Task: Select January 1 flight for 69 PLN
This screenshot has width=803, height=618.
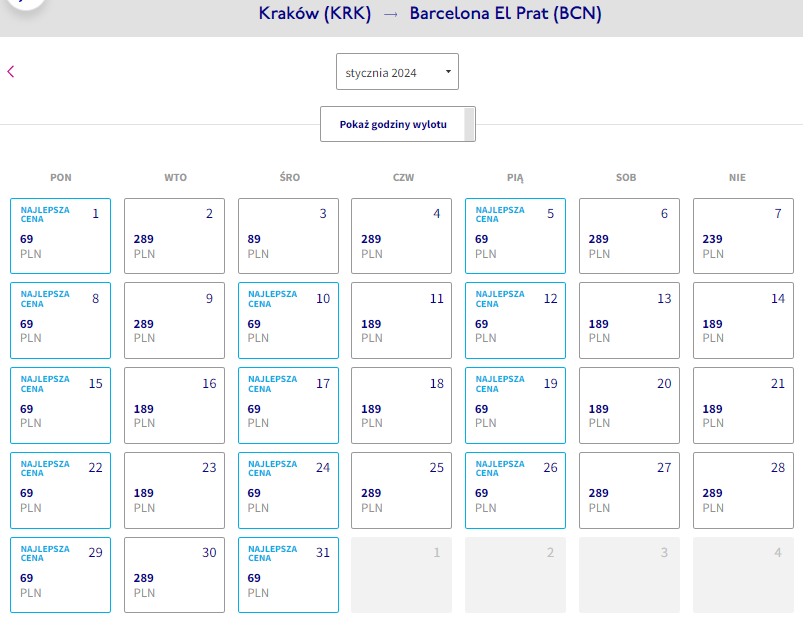Action: [x=60, y=236]
